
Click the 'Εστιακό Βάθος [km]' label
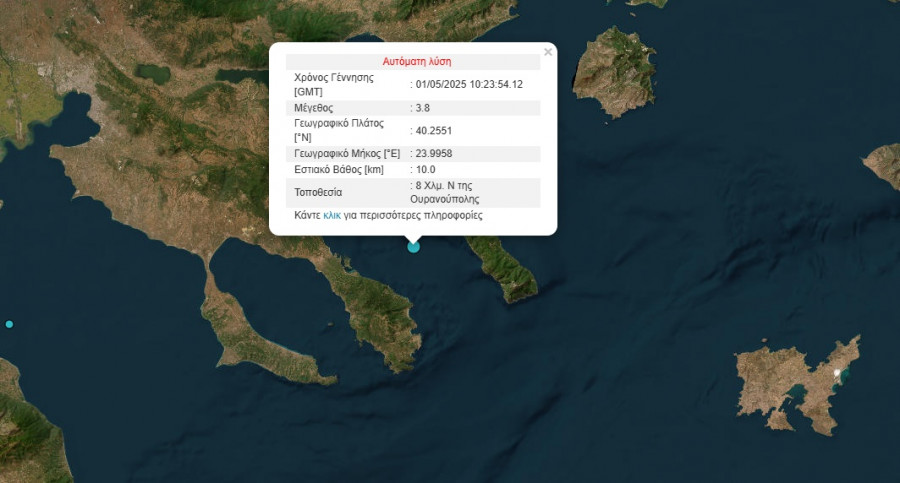coord(339,170)
